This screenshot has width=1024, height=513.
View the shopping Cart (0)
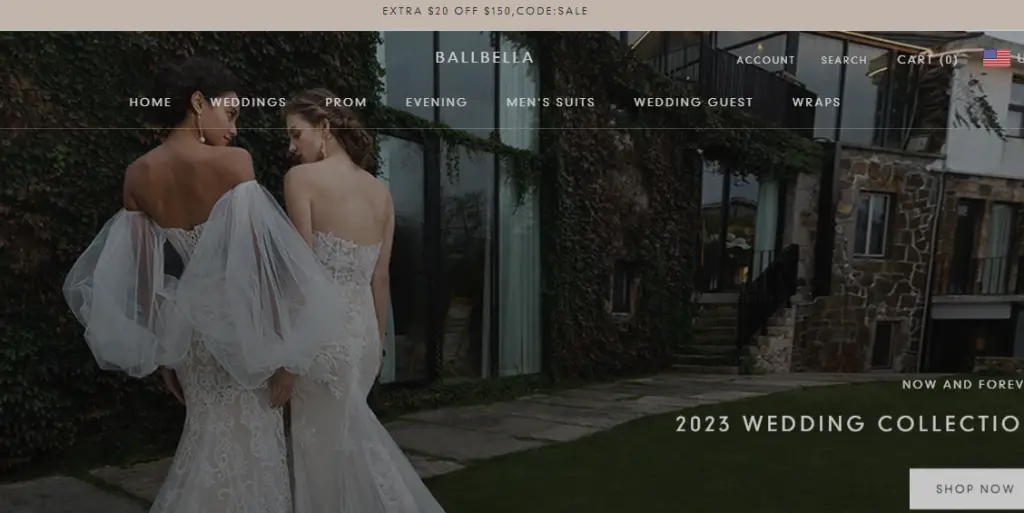coord(927,60)
